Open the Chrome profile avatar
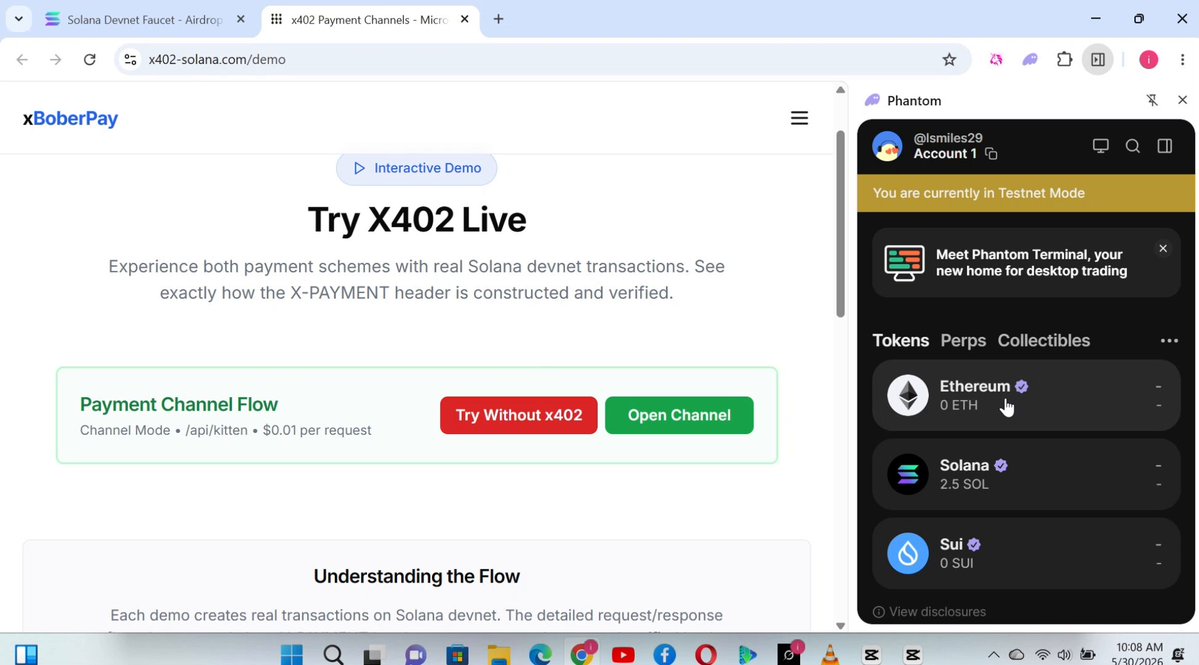The height and width of the screenshot is (665, 1199). click(x=1149, y=60)
